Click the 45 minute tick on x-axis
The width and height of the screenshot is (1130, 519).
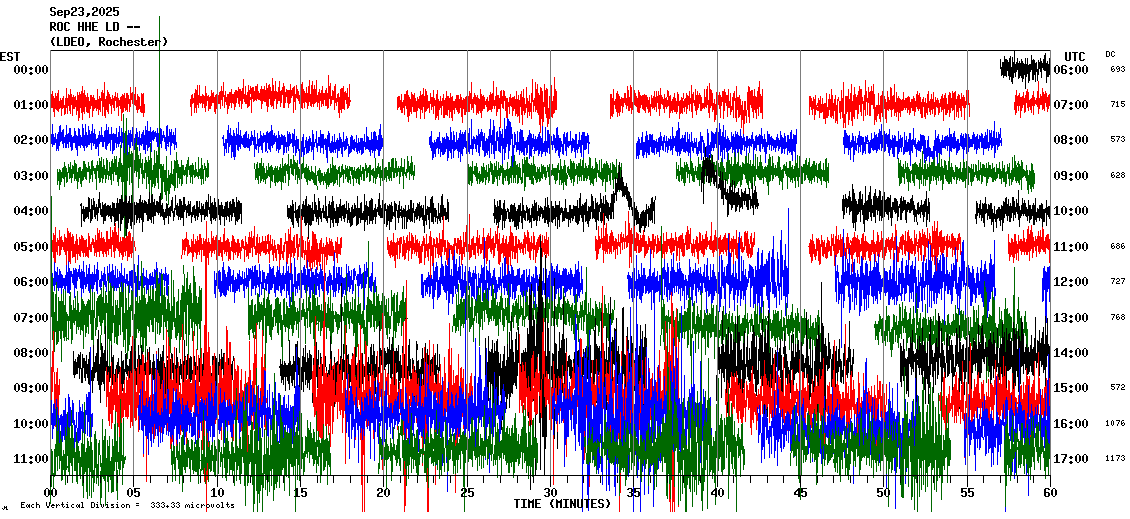800,493
